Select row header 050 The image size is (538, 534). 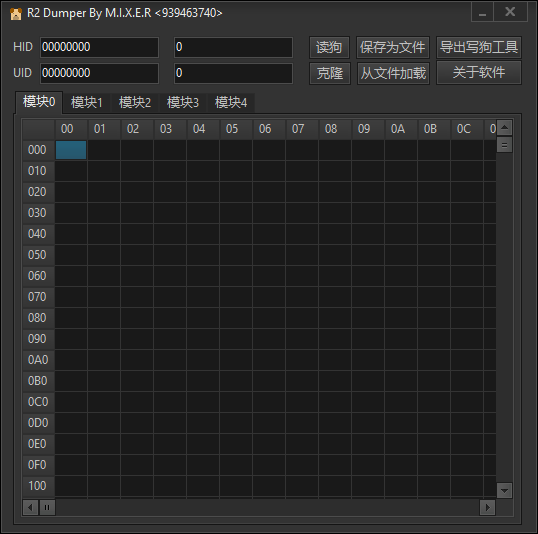click(38, 255)
